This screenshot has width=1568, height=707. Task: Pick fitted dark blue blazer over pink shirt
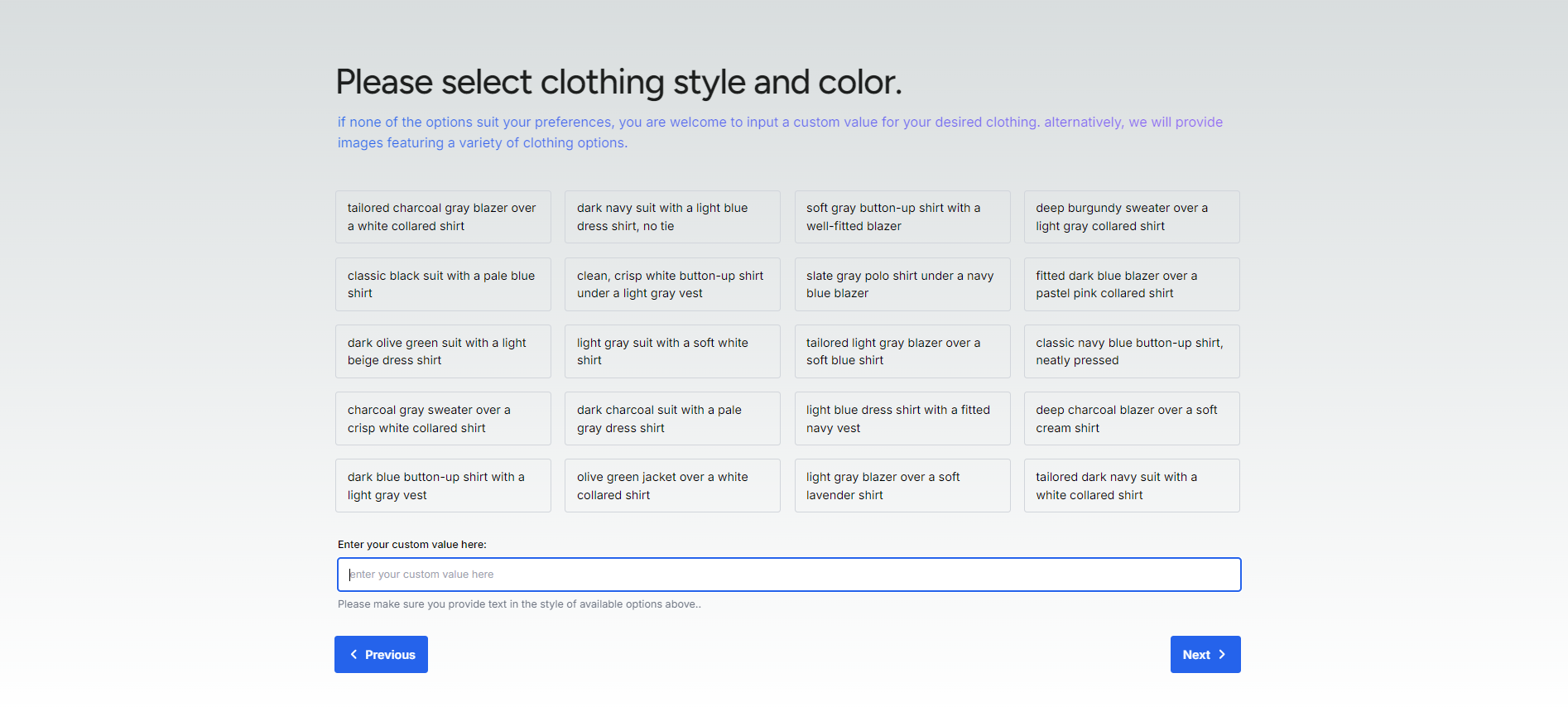coord(1131,284)
